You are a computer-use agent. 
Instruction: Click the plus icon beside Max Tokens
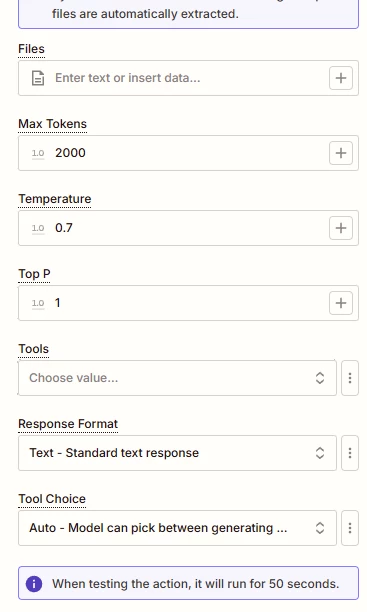click(341, 153)
